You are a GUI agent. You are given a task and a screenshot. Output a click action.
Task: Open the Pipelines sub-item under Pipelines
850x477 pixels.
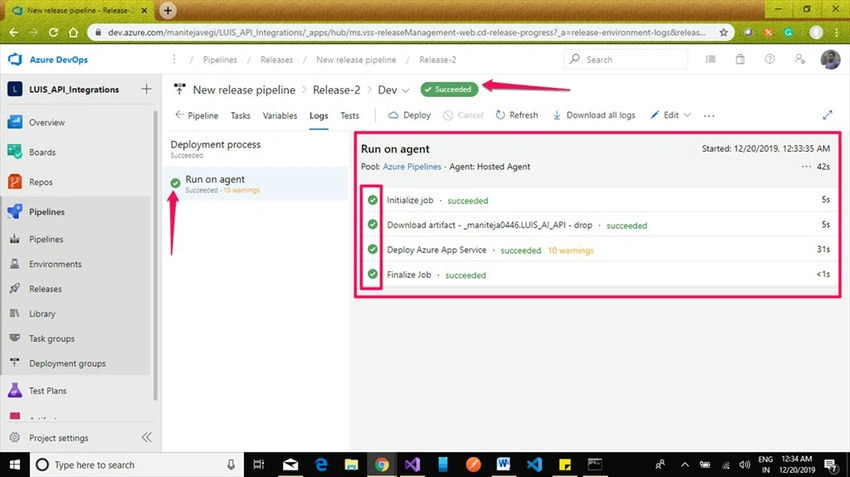click(x=46, y=239)
